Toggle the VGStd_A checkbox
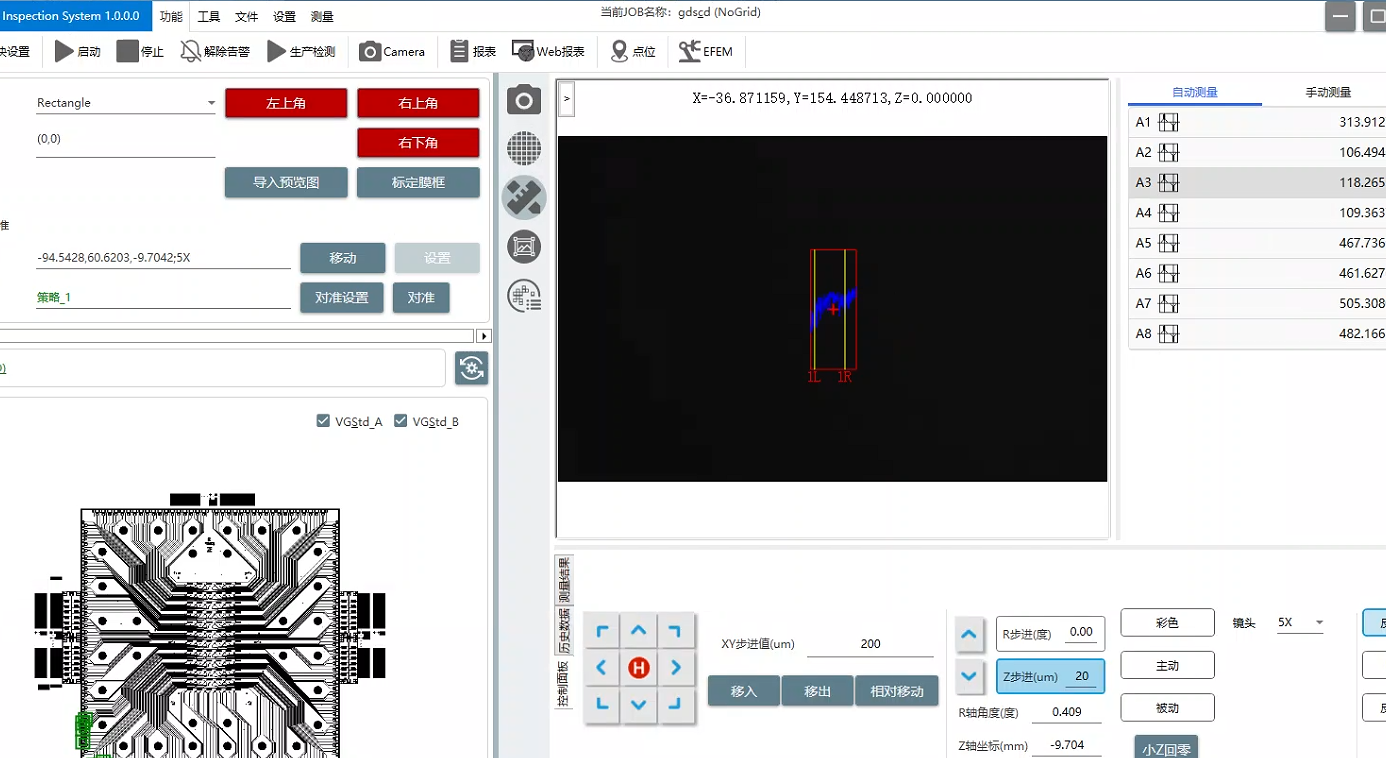This screenshot has height=758, width=1386. 323,421
